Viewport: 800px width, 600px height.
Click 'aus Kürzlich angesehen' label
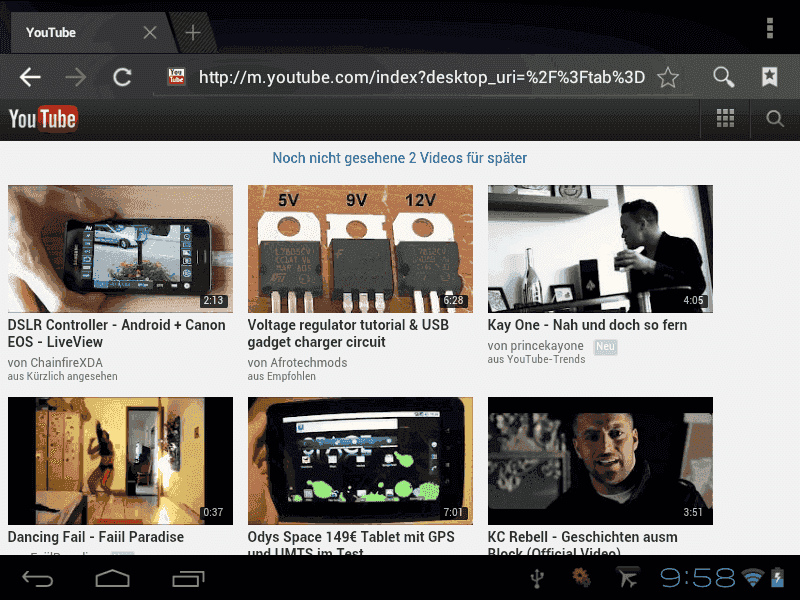tap(62, 376)
